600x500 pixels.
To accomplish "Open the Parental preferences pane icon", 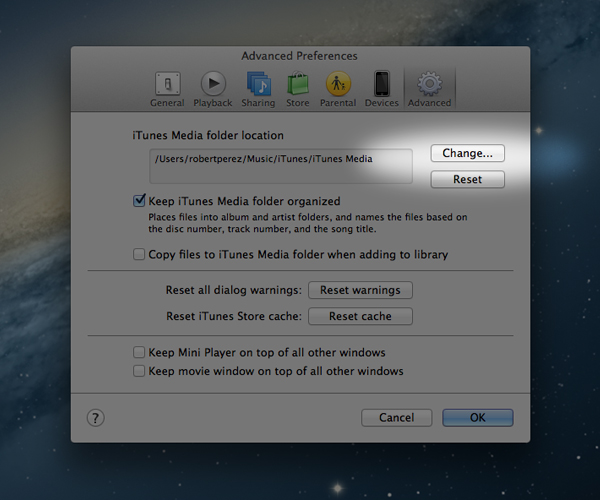I will click(338, 83).
